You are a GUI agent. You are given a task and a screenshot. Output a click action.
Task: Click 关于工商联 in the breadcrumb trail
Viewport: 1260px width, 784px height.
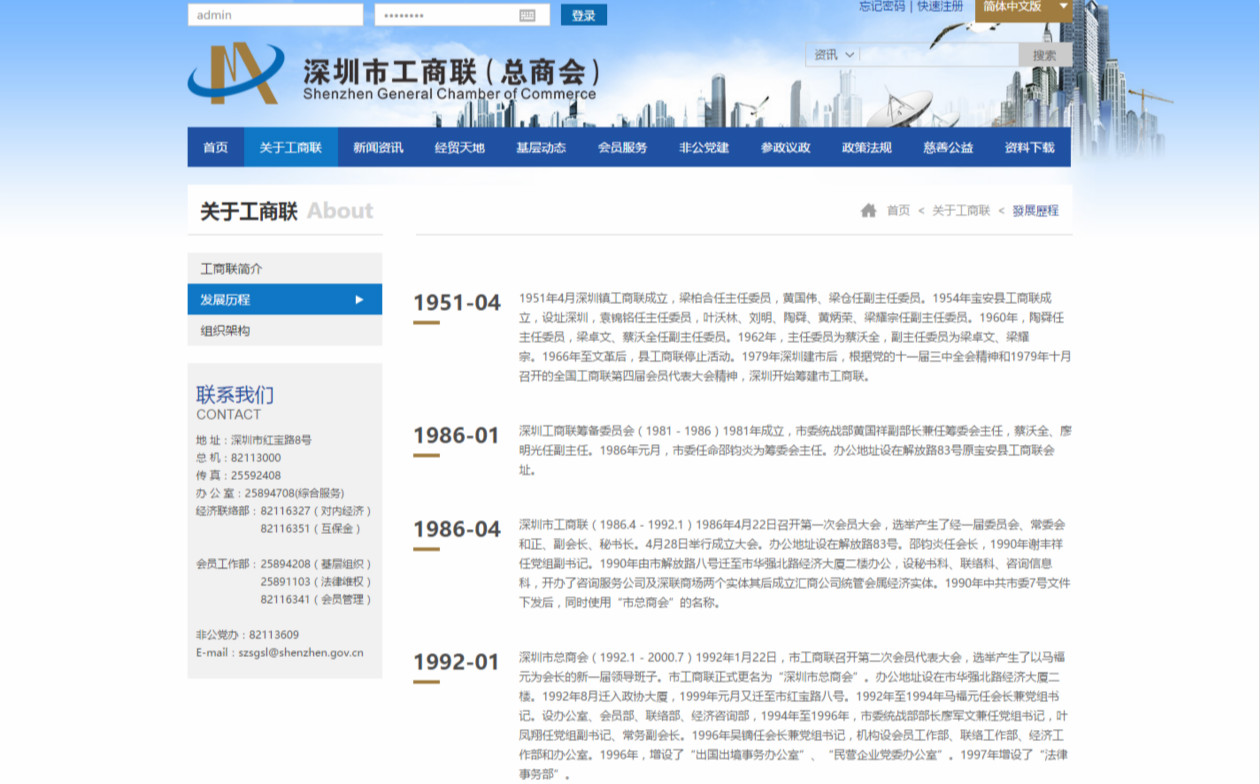pos(962,211)
